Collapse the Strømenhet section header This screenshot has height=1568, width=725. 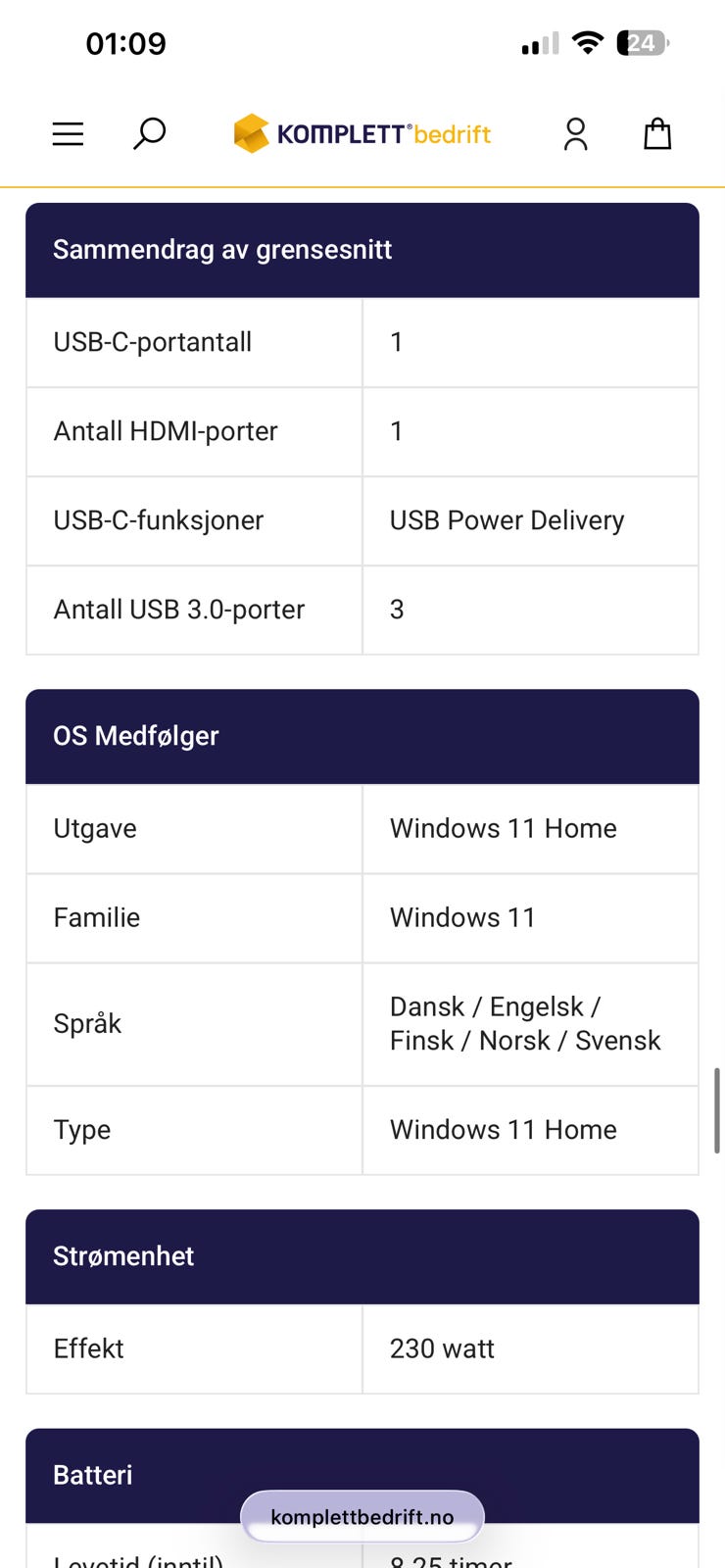pos(362,1256)
